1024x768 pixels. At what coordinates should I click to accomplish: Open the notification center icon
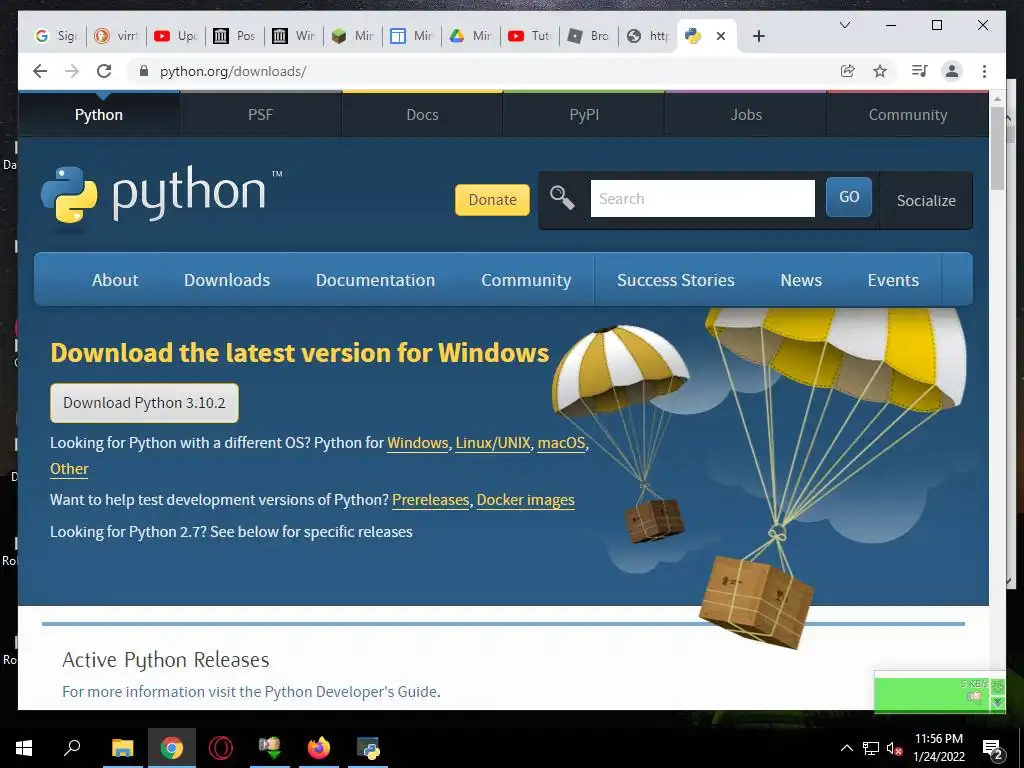point(993,749)
